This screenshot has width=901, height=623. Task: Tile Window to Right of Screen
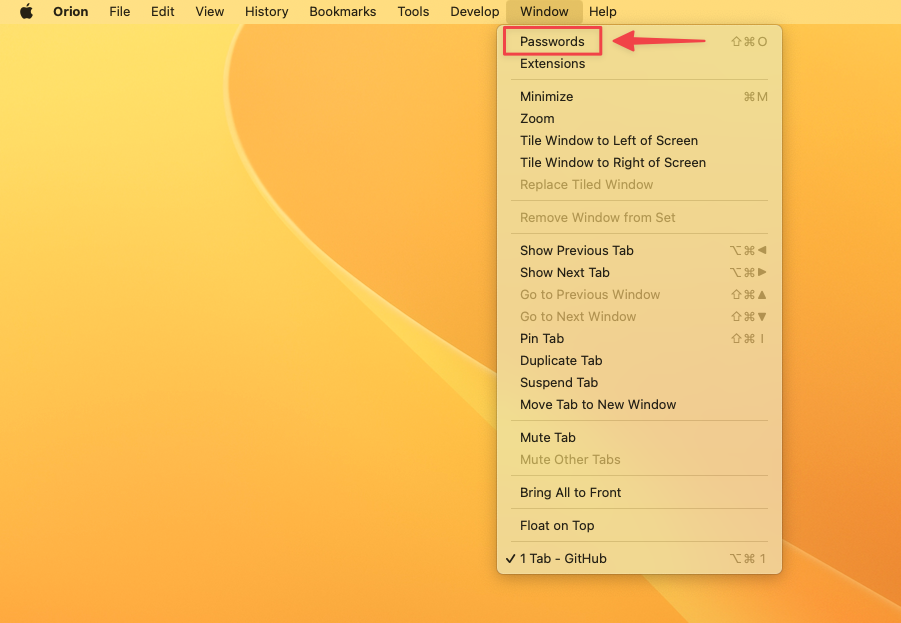(612, 162)
